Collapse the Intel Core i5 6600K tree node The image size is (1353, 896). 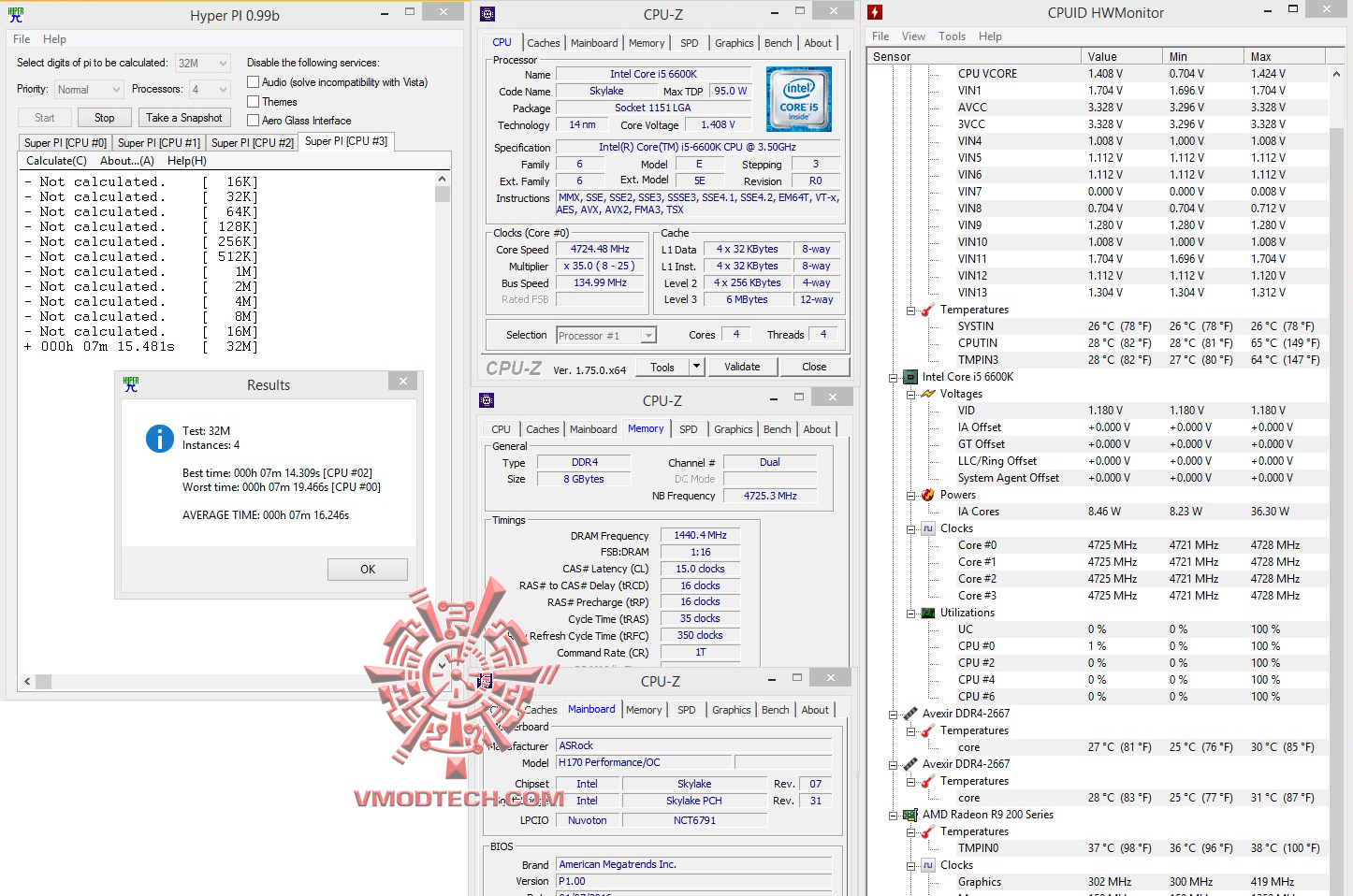pos(893,378)
